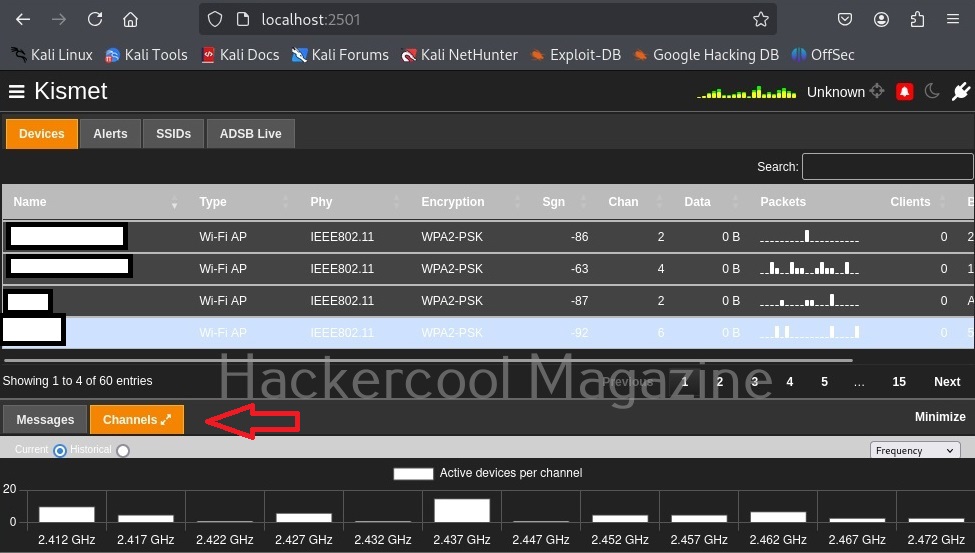The height and width of the screenshot is (553, 975).
Task: Click the 2.412 GHz channel bar
Action: pyautogui.click(x=67, y=514)
